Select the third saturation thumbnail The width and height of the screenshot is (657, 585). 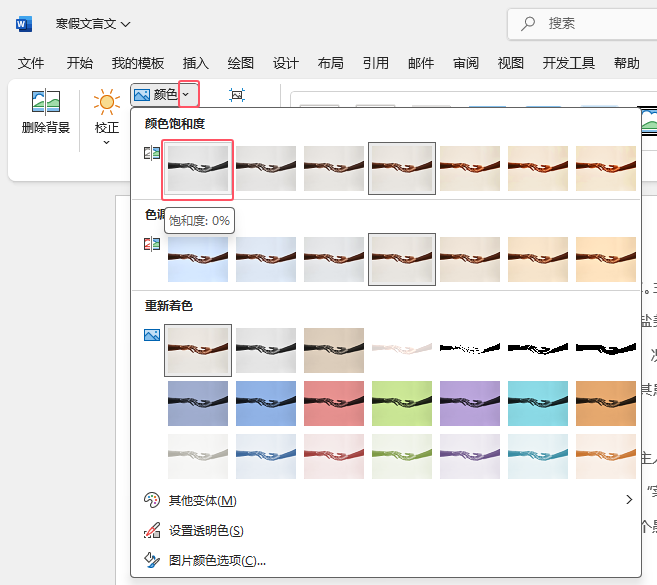coord(334,168)
